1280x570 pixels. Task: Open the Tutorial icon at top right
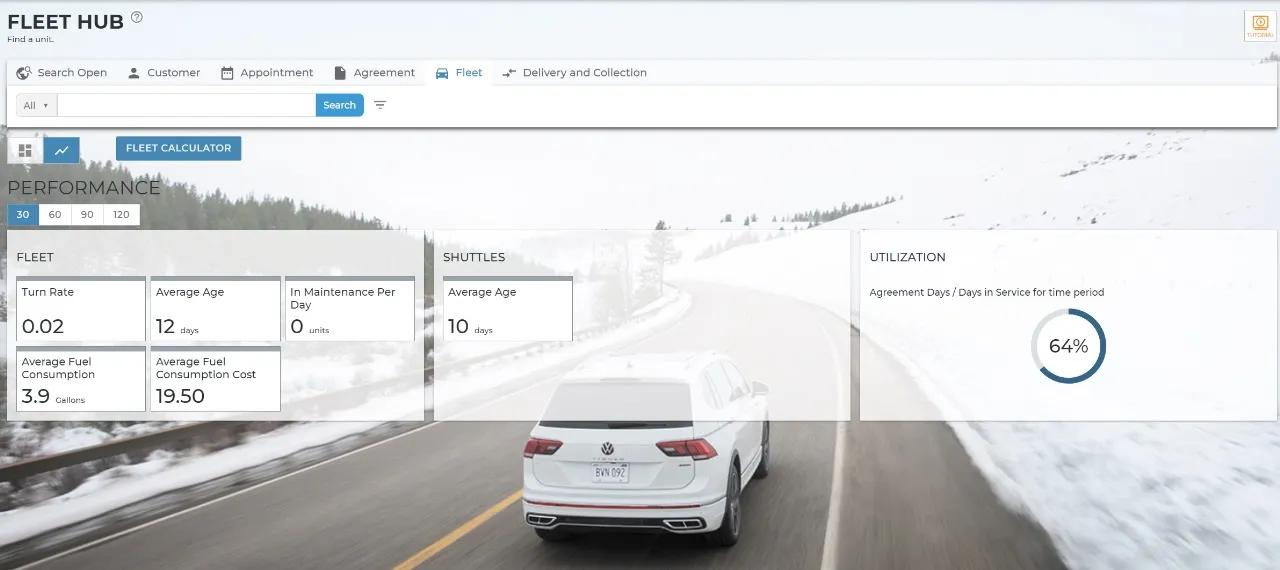(1258, 26)
